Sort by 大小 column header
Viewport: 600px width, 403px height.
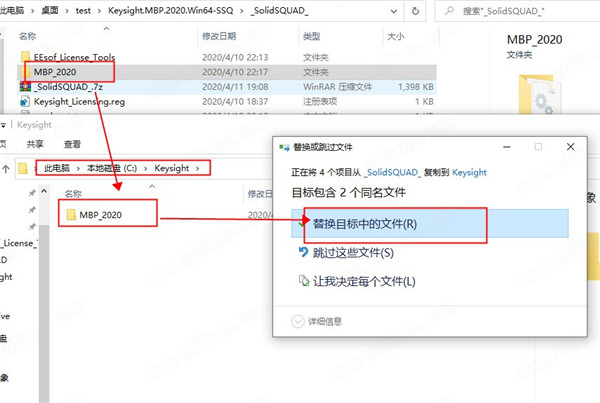[x=396, y=36]
